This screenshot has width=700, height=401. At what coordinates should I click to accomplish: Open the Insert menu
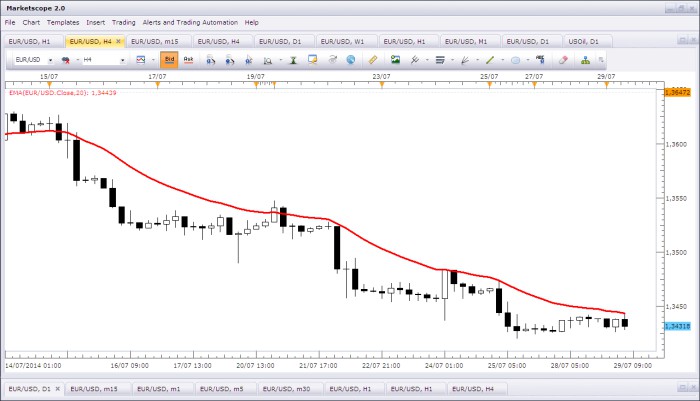point(96,22)
